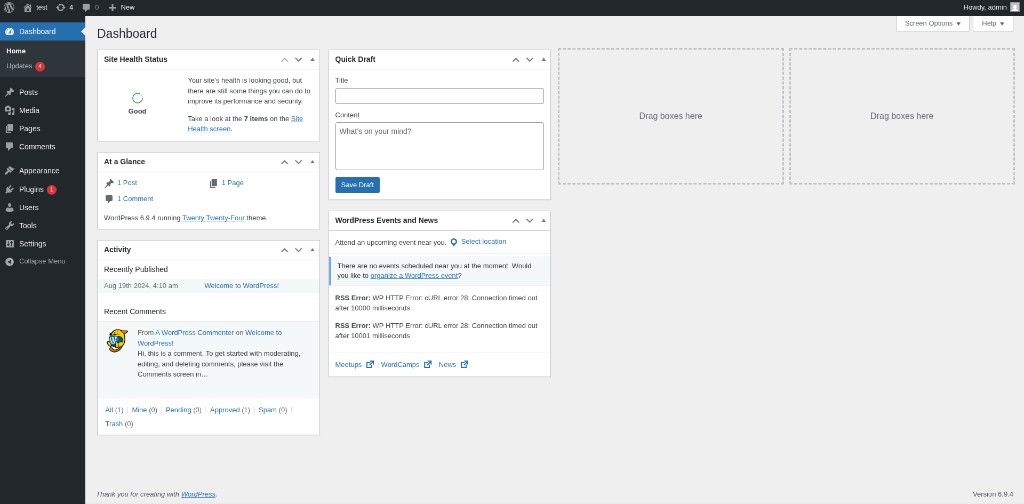Move At a Glance box up
The image size is (1024, 504).
285,162
